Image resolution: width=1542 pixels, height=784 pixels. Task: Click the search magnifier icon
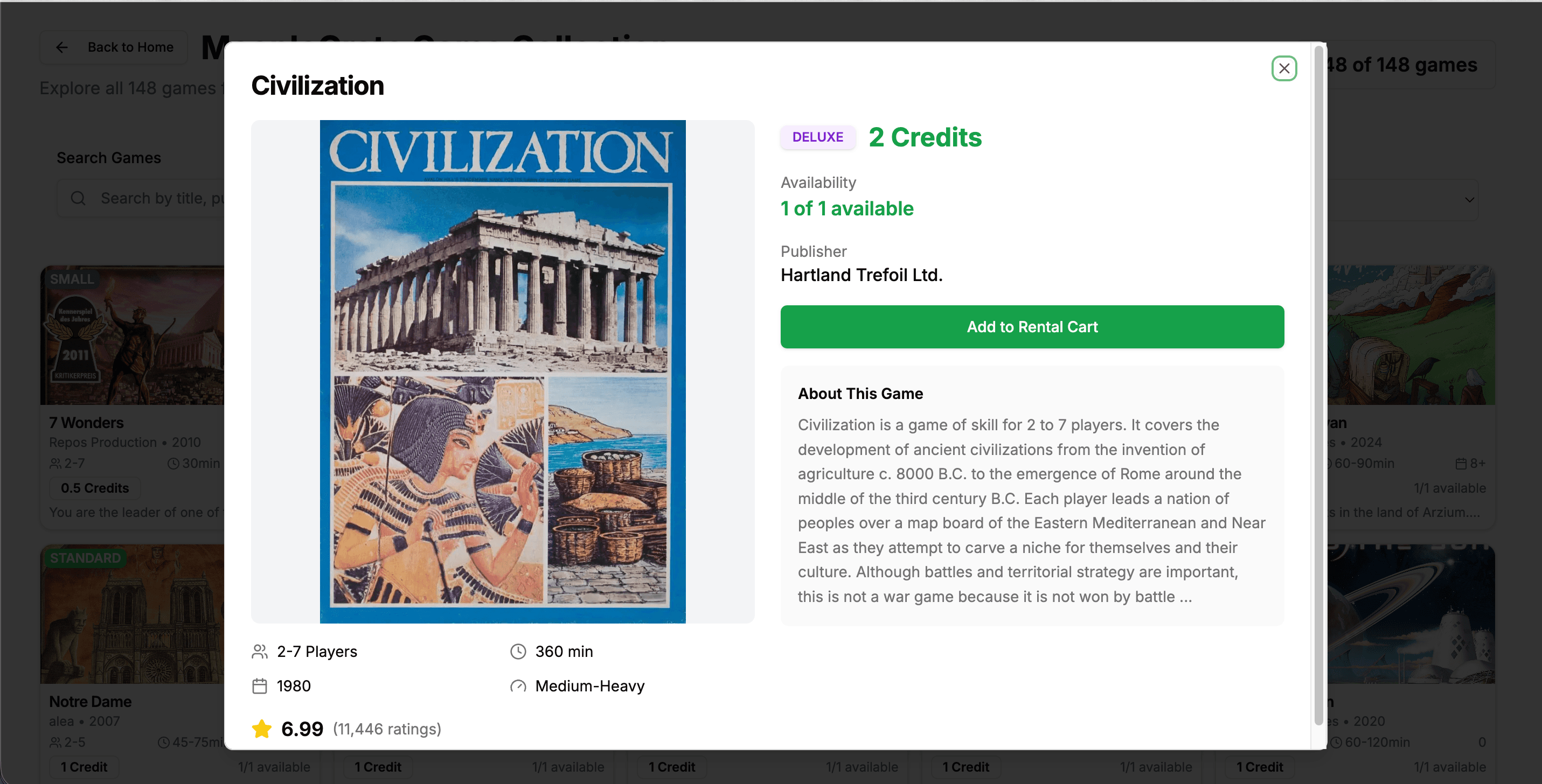point(79,198)
